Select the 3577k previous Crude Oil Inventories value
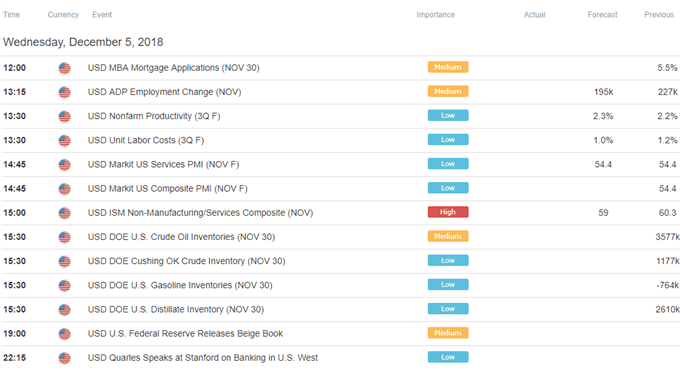The width and height of the screenshot is (680, 372). (667, 237)
